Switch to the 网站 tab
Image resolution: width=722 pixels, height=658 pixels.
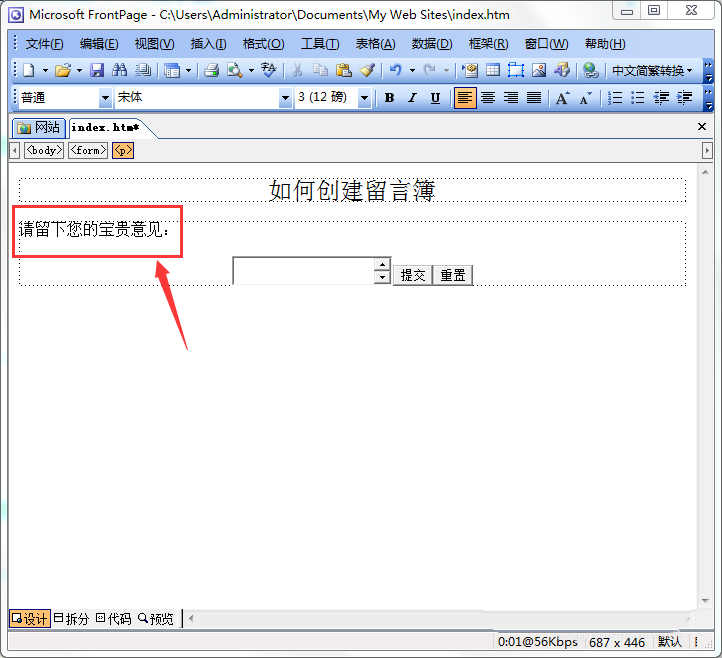click(39, 128)
